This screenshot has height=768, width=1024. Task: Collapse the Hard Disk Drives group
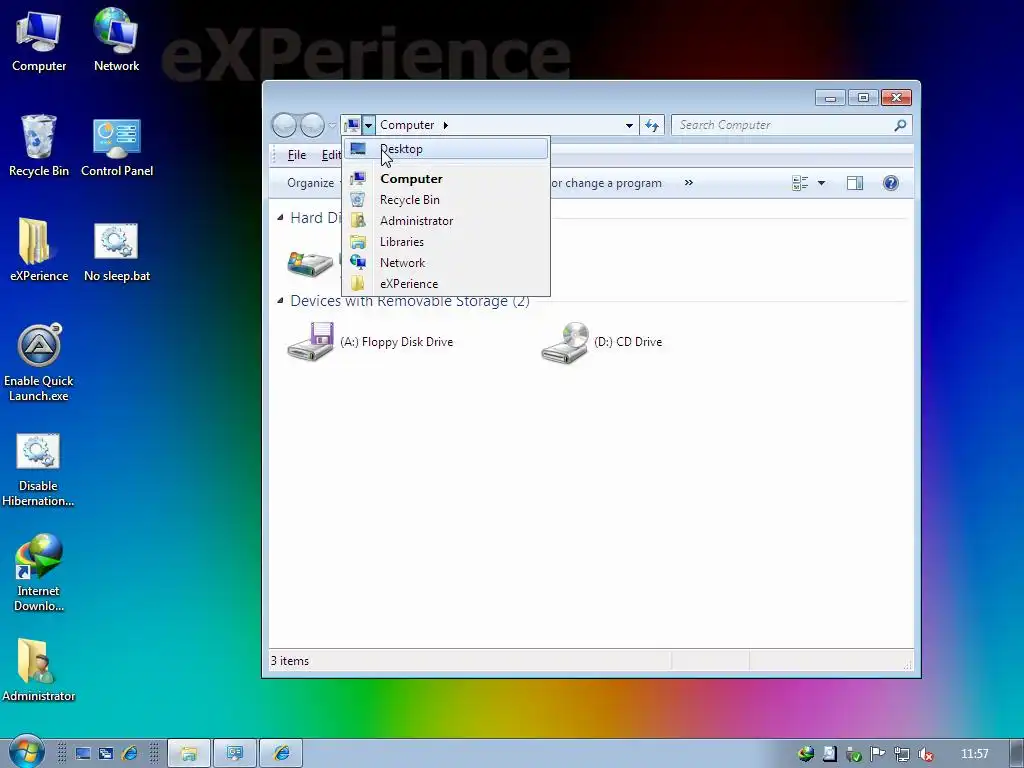[280, 217]
